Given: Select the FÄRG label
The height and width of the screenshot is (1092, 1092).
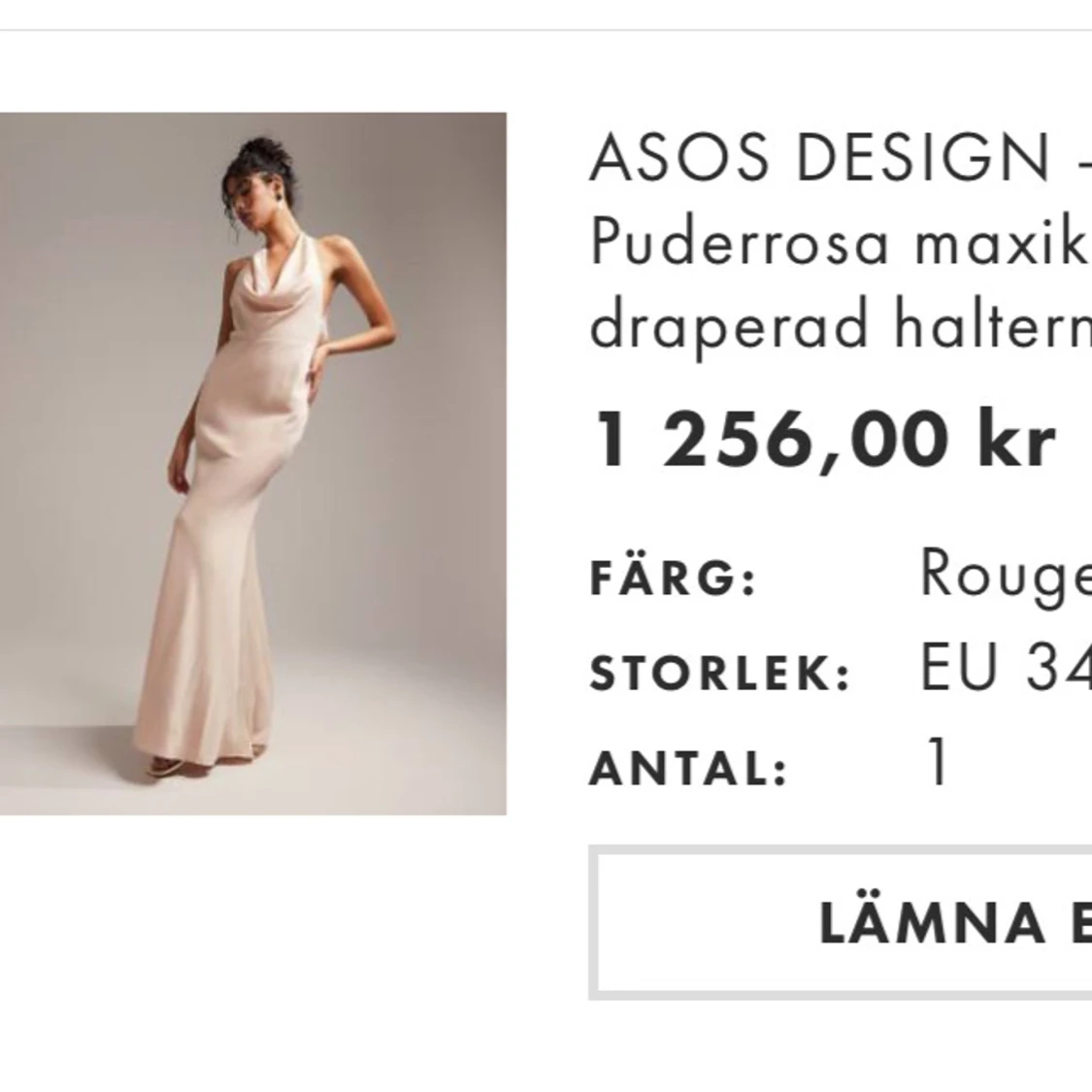Looking at the screenshot, I should click(x=673, y=578).
